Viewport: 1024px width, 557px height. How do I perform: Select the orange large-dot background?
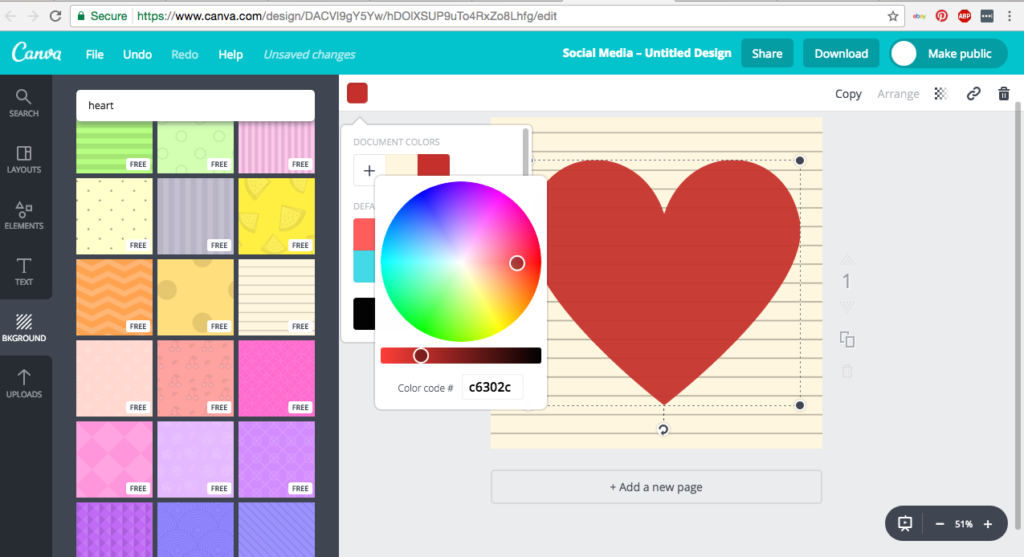tap(195, 297)
